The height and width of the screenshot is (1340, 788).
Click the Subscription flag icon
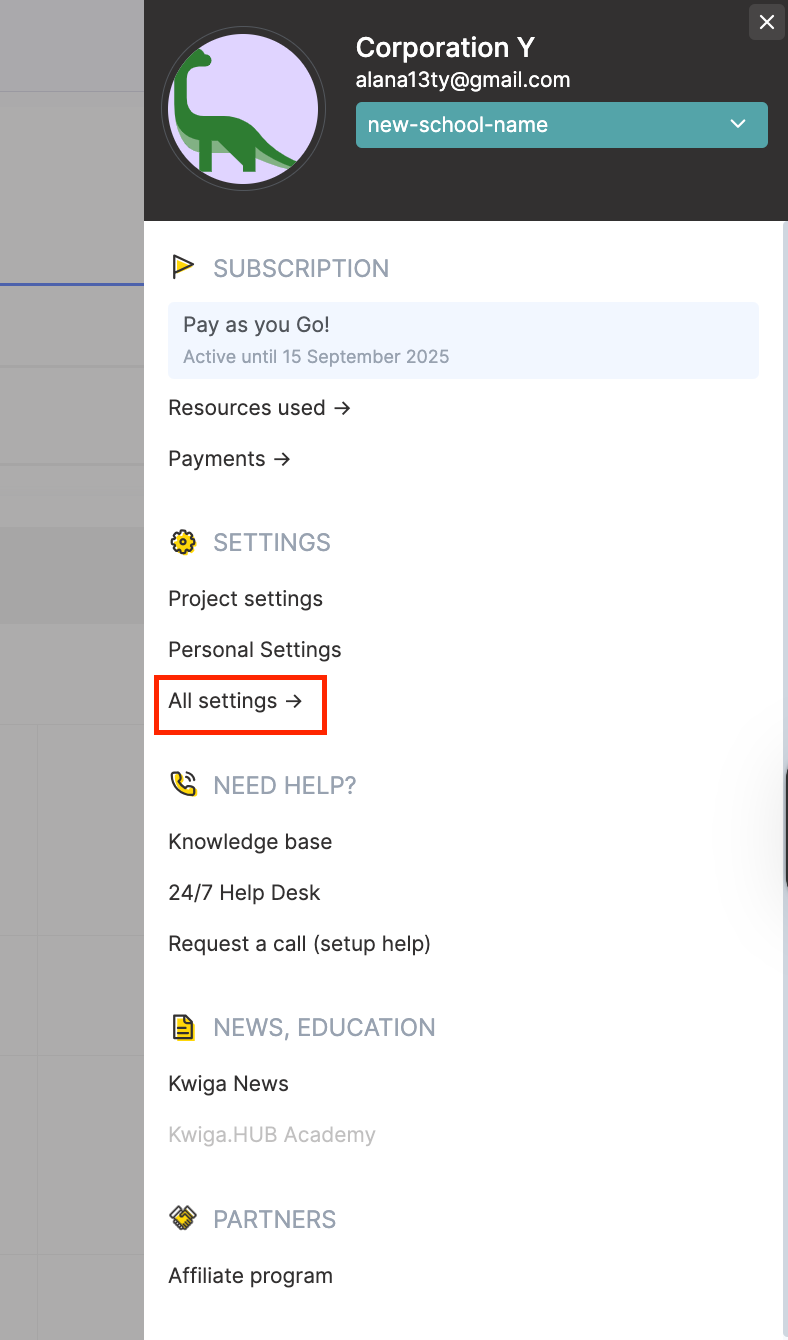(x=183, y=267)
